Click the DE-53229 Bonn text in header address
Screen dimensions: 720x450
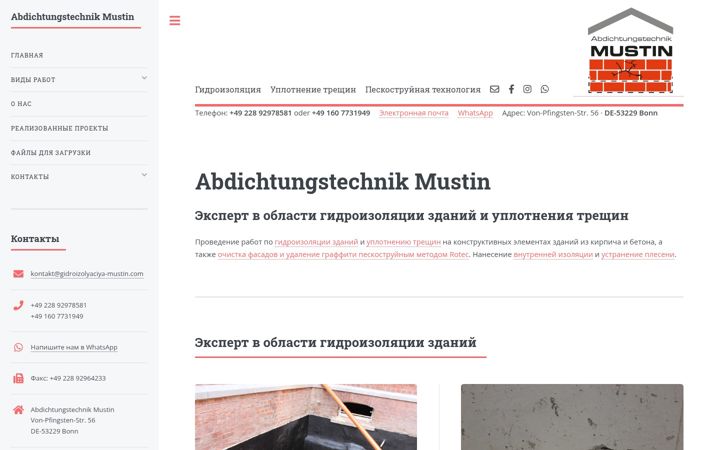(x=631, y=113)
